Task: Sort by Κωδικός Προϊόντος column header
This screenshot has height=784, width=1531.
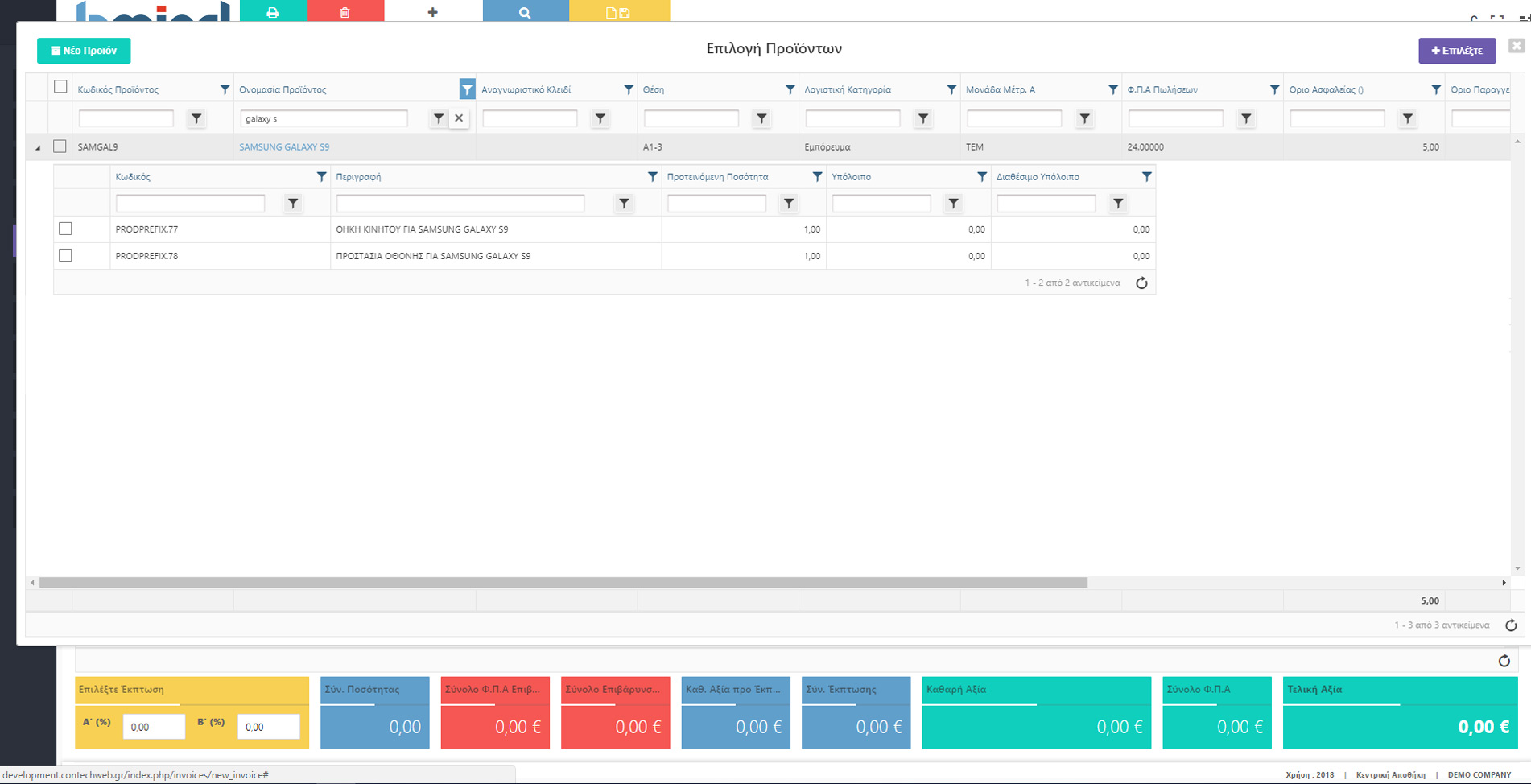Action: point(118,89)
